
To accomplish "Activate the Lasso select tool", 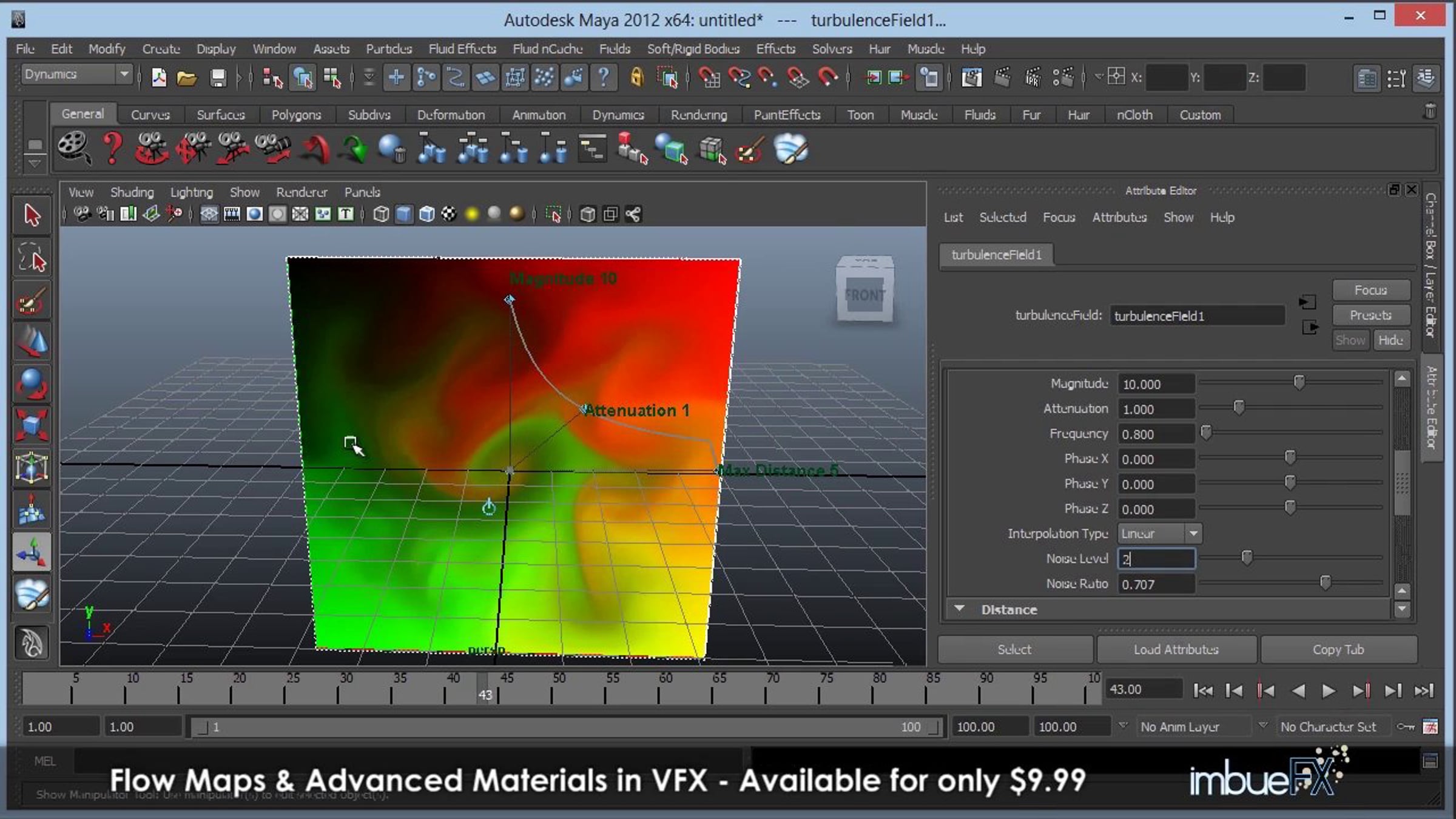I will click(32, 257).
